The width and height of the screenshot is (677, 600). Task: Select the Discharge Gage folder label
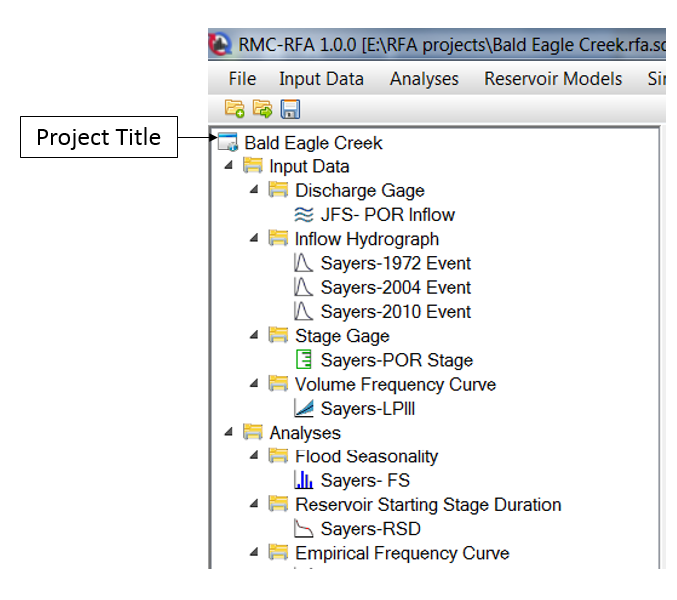pyautogui.click(x=360, y=191)
